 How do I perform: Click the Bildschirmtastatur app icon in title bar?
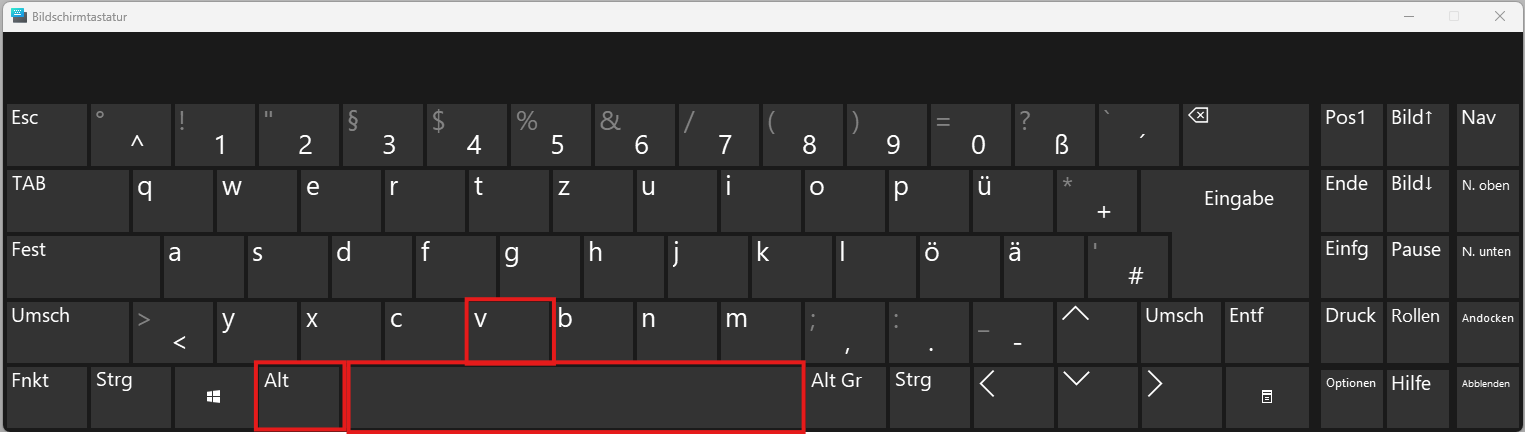18,15
